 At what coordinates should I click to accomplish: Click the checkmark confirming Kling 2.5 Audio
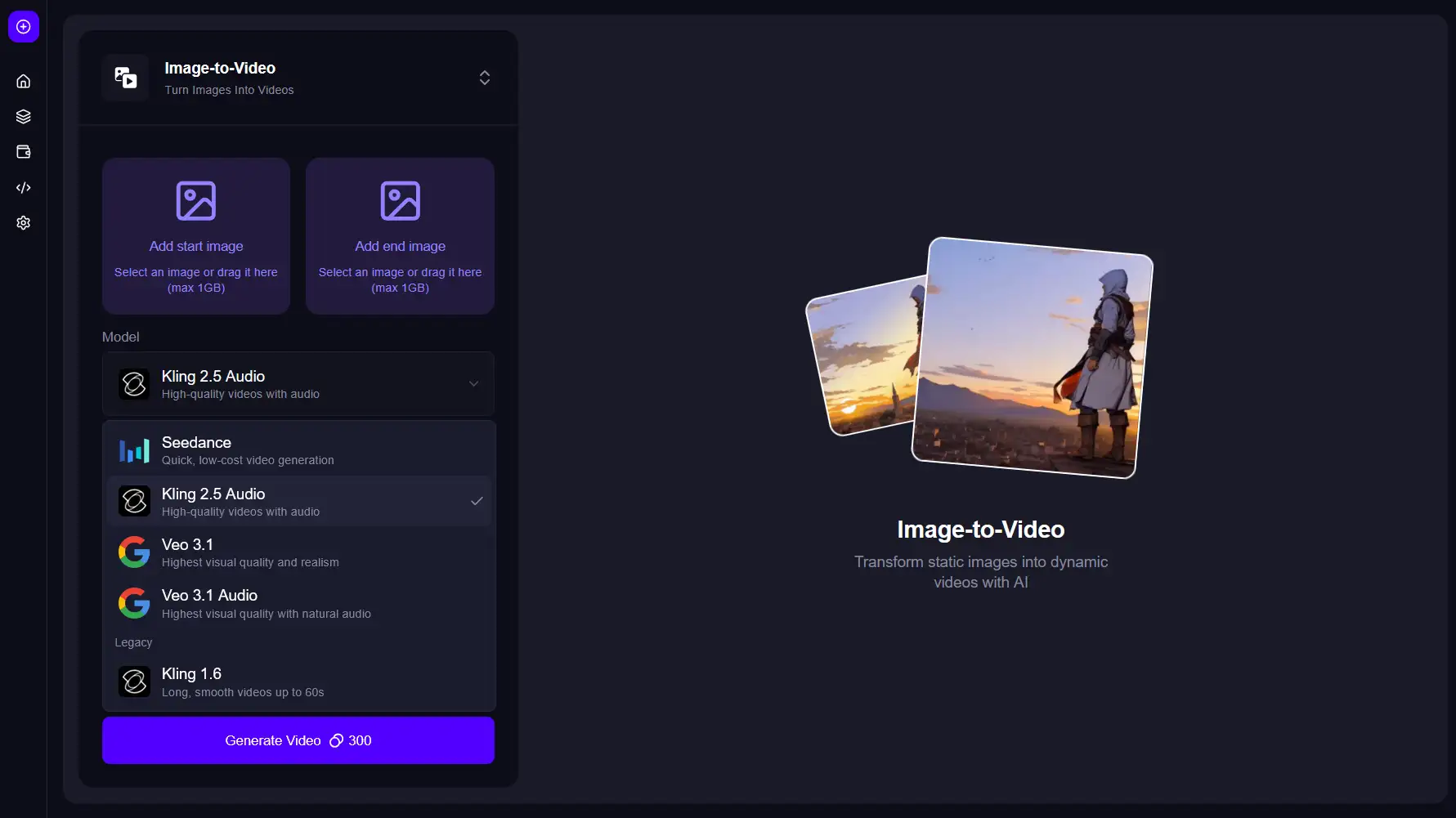pyautogui.click(x=477, y=501)
